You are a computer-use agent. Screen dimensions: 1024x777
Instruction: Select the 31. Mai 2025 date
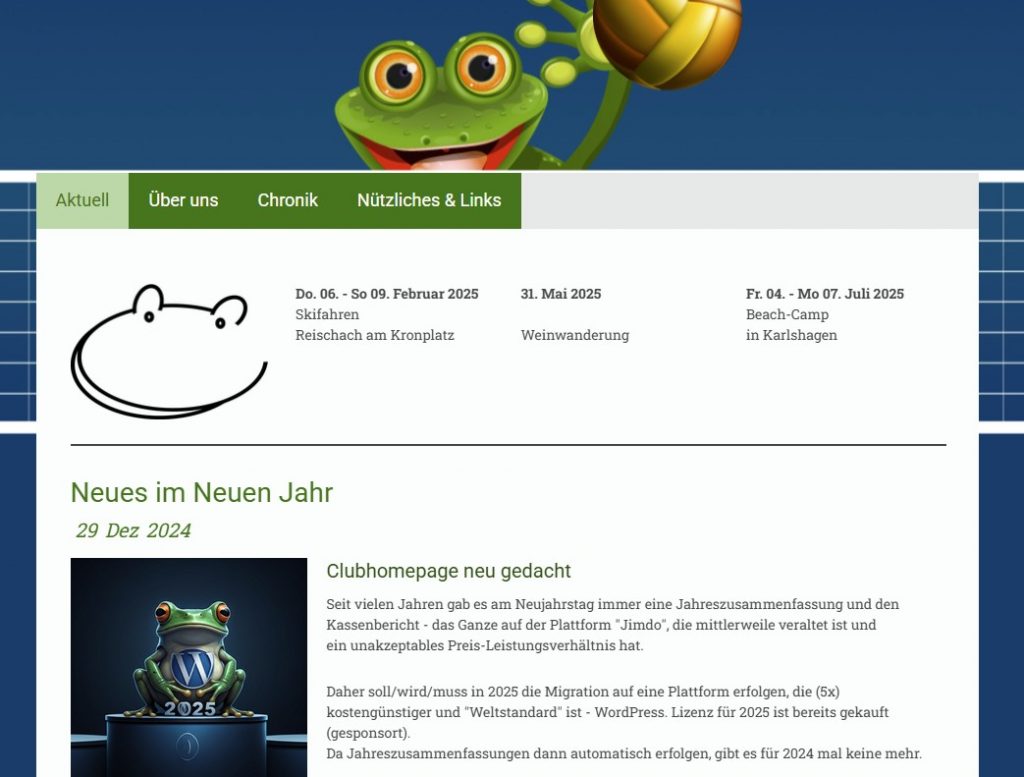(x=560, y=294)
